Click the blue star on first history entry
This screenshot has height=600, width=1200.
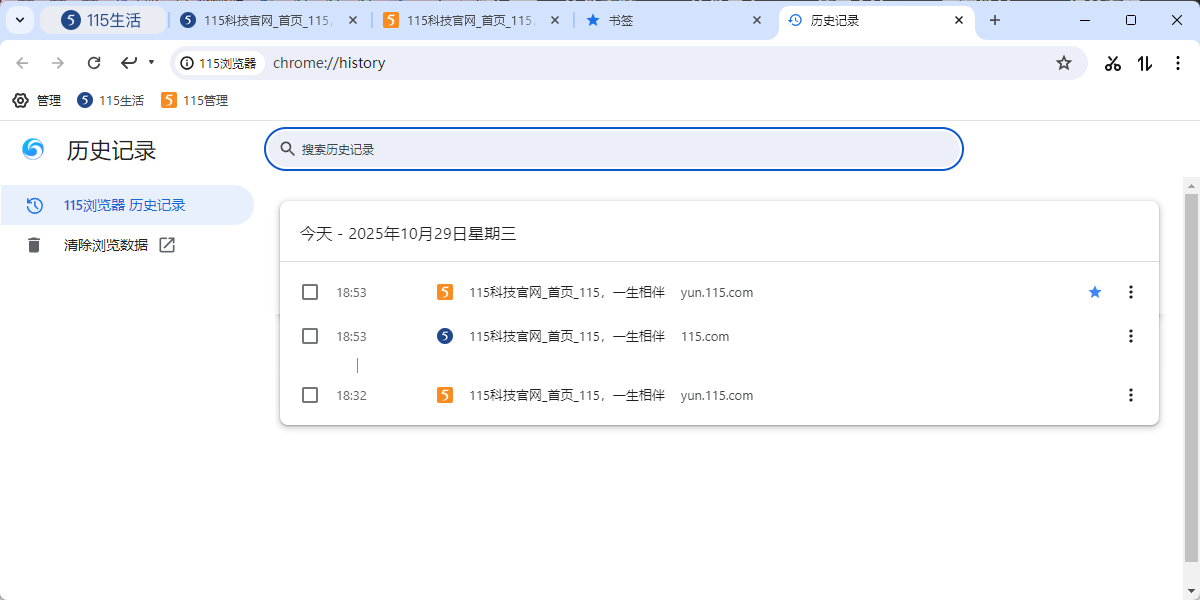pyautogui.click(x=1095, y=292)
